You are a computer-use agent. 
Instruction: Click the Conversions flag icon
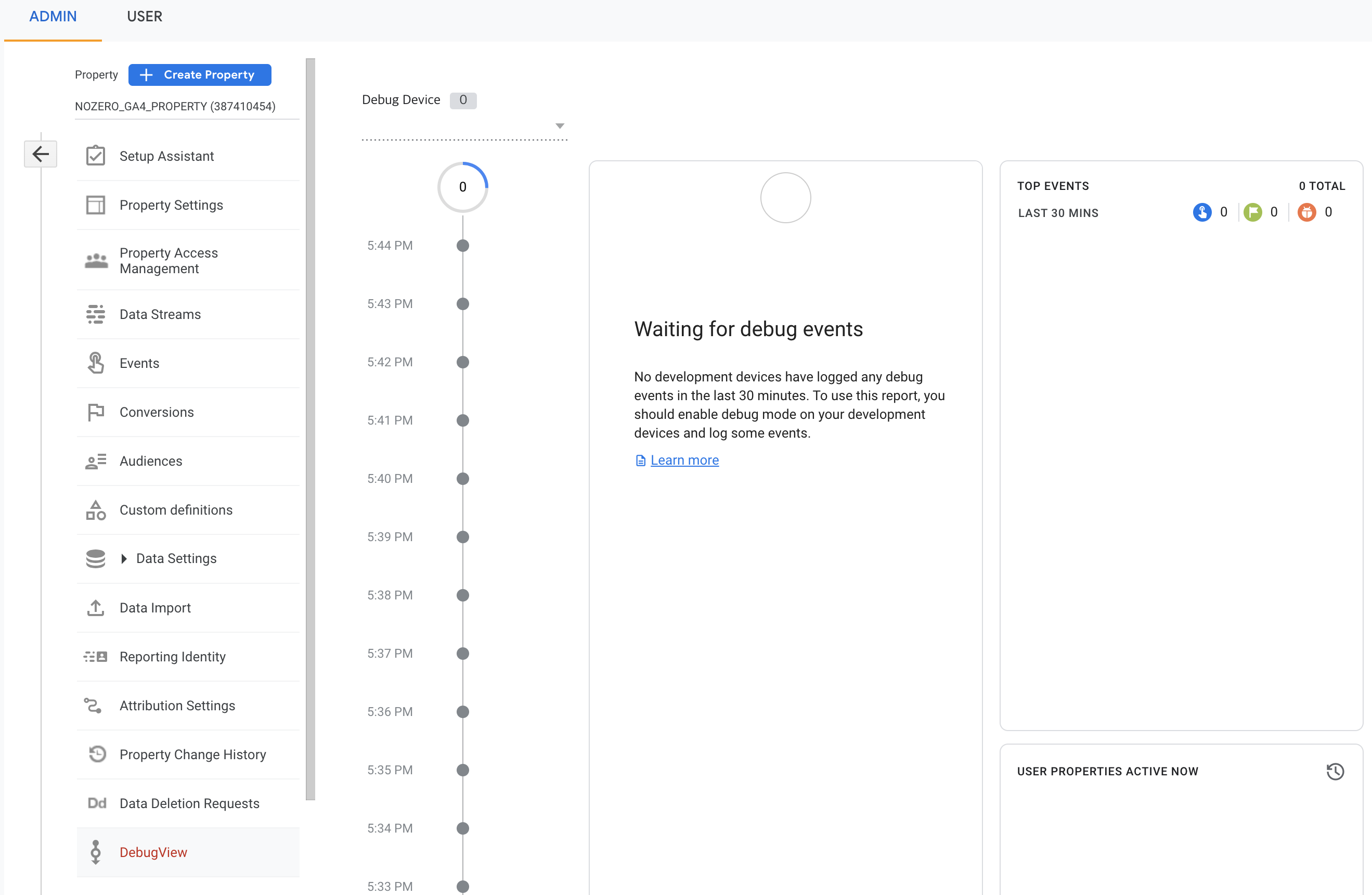point(96,412)
